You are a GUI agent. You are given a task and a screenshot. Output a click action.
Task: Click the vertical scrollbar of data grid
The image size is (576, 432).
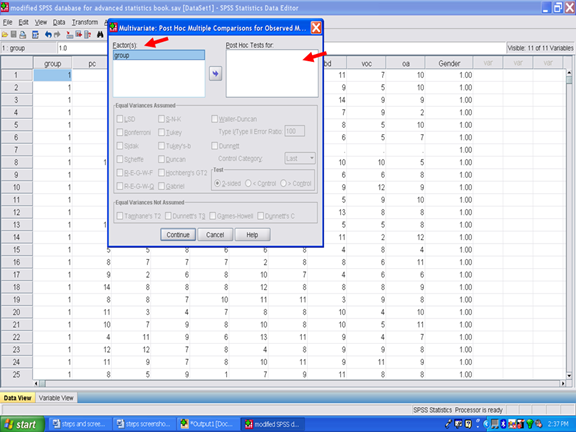click(x=569, y=224)
